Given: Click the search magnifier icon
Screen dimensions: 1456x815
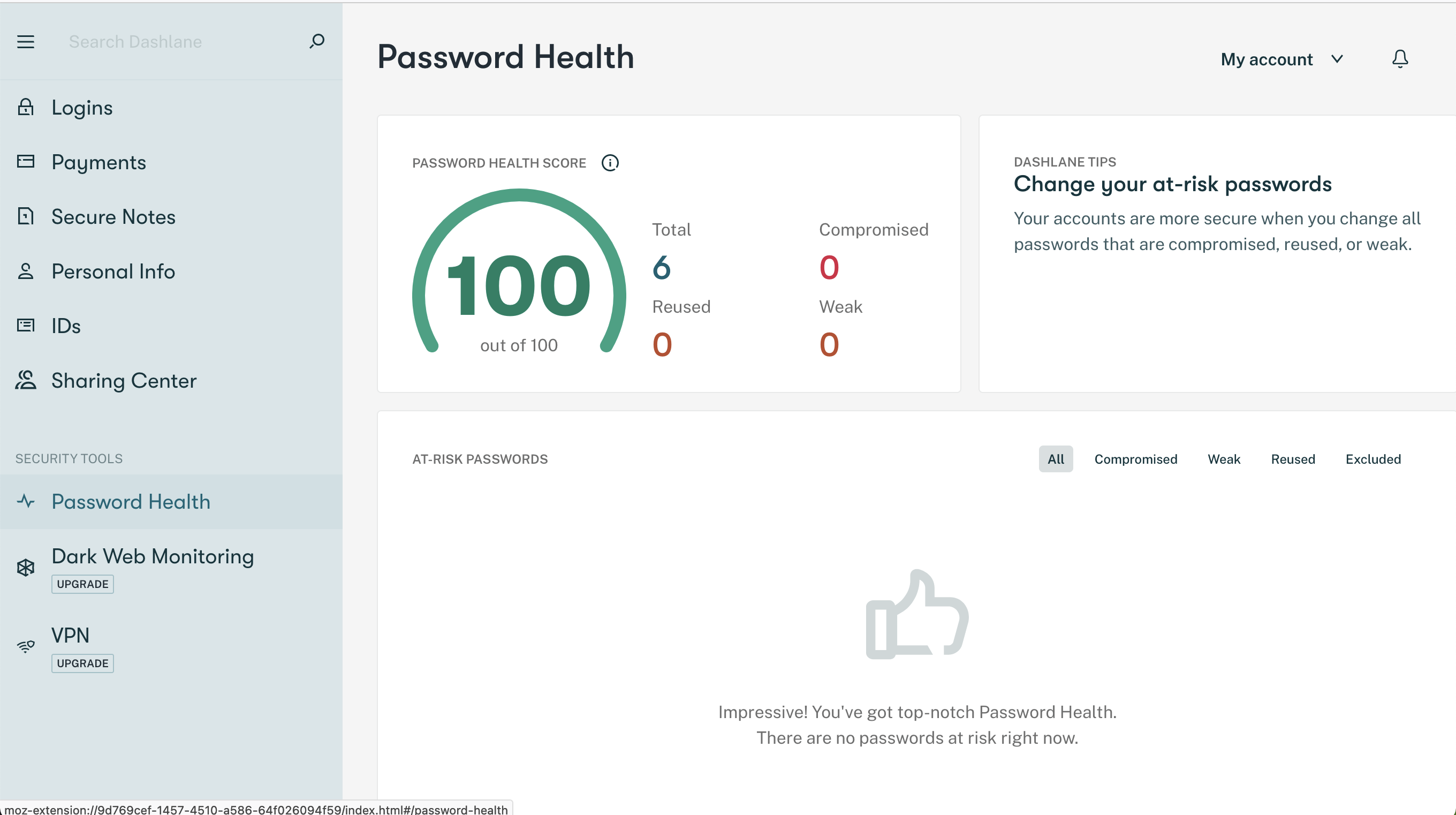Looking at the screenshot, I should [317, 41].
